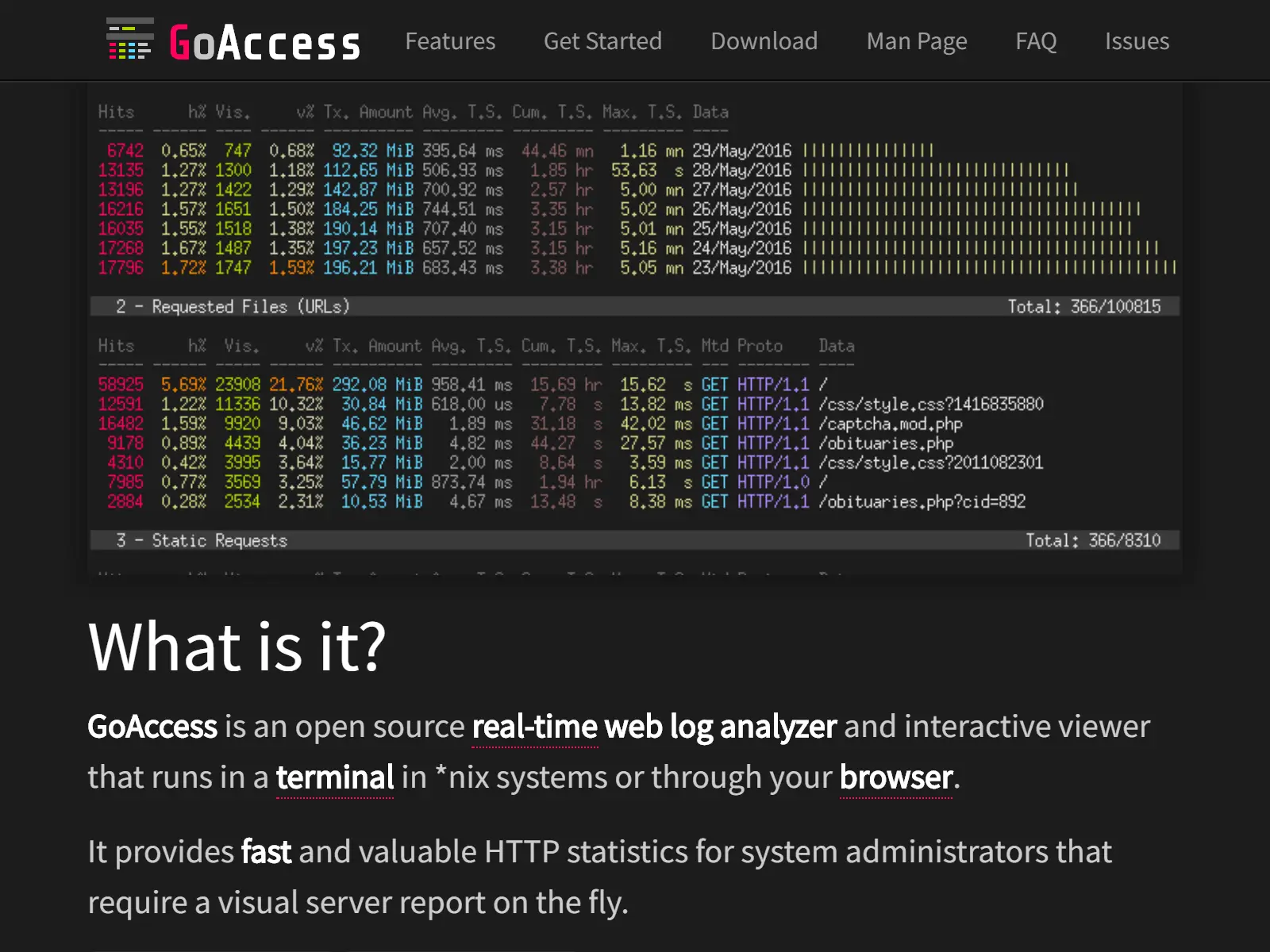Click the GoAccess logo icon
1270x952 pixels.
point(130,40)
